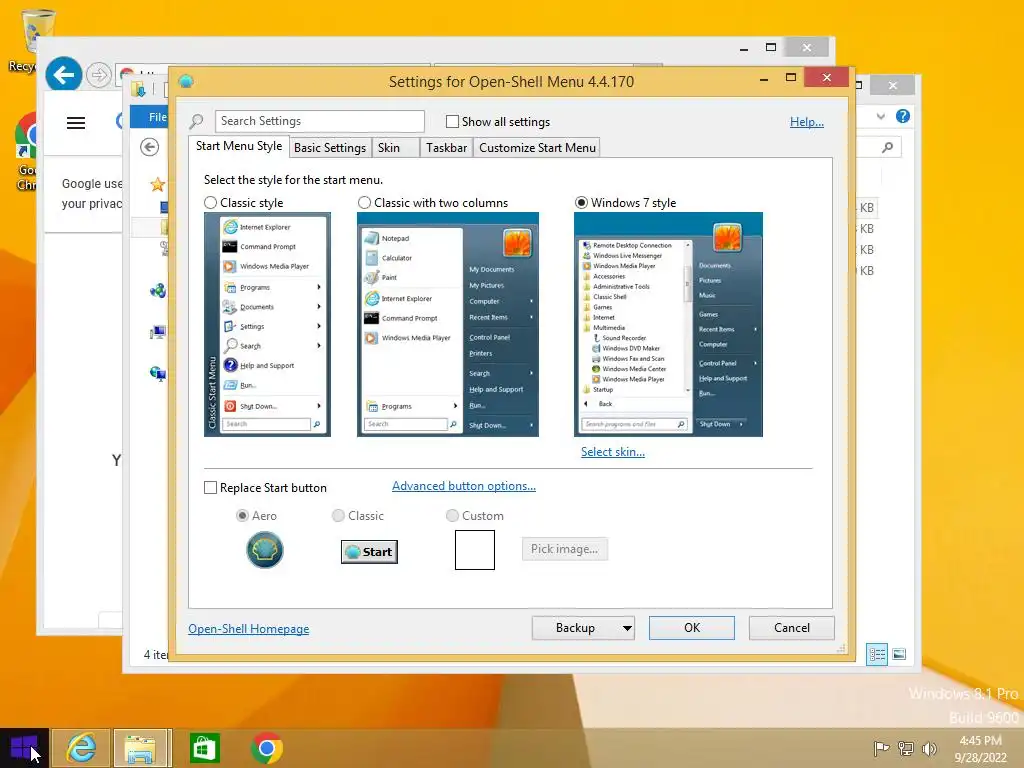
Task: Select Windows 7 style radio button
Action: coord(581,202)
